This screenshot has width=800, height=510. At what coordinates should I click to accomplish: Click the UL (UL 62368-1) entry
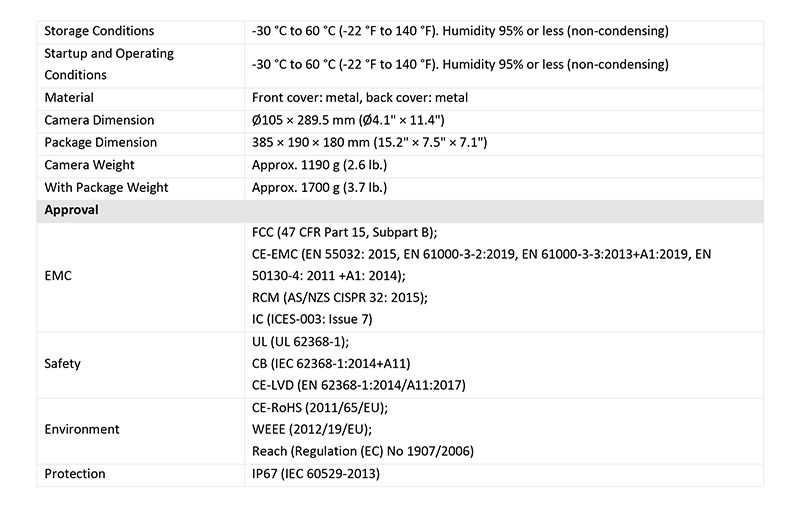(301, 342)
